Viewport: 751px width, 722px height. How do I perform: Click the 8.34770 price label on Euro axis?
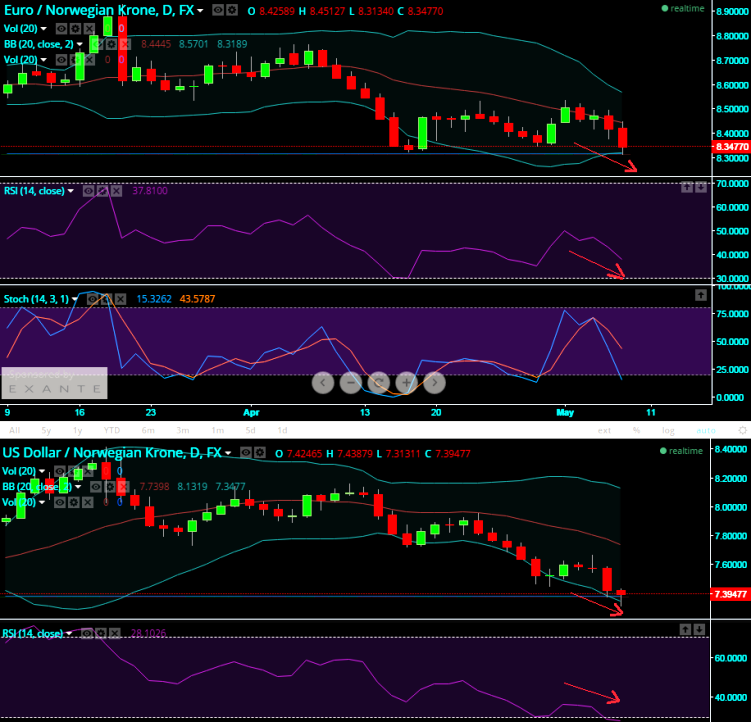tap(731, 147)
